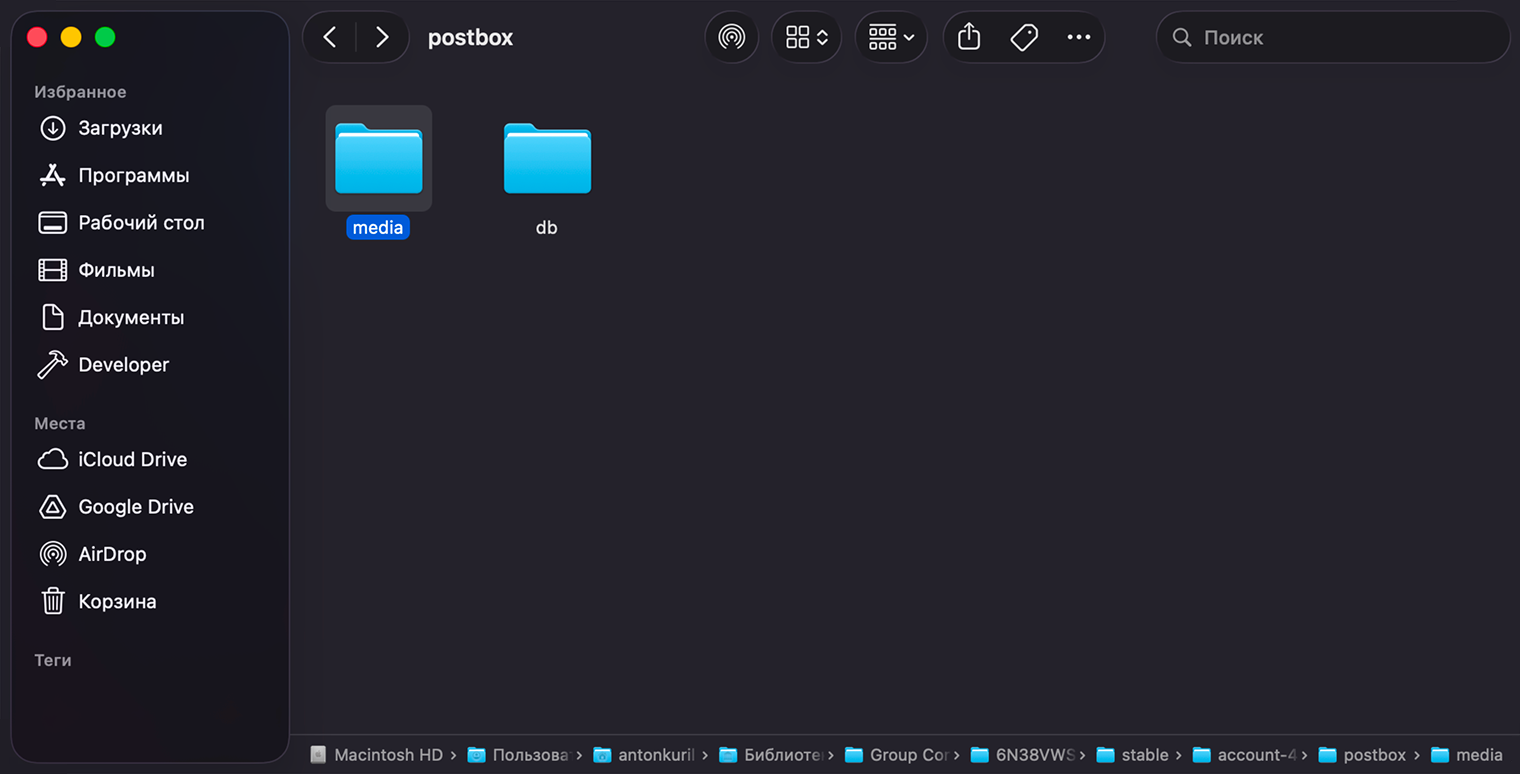The image size is (1520, 774).
Task: Open the Developer folder in the sidebar
Action: (x=123, y=365)
